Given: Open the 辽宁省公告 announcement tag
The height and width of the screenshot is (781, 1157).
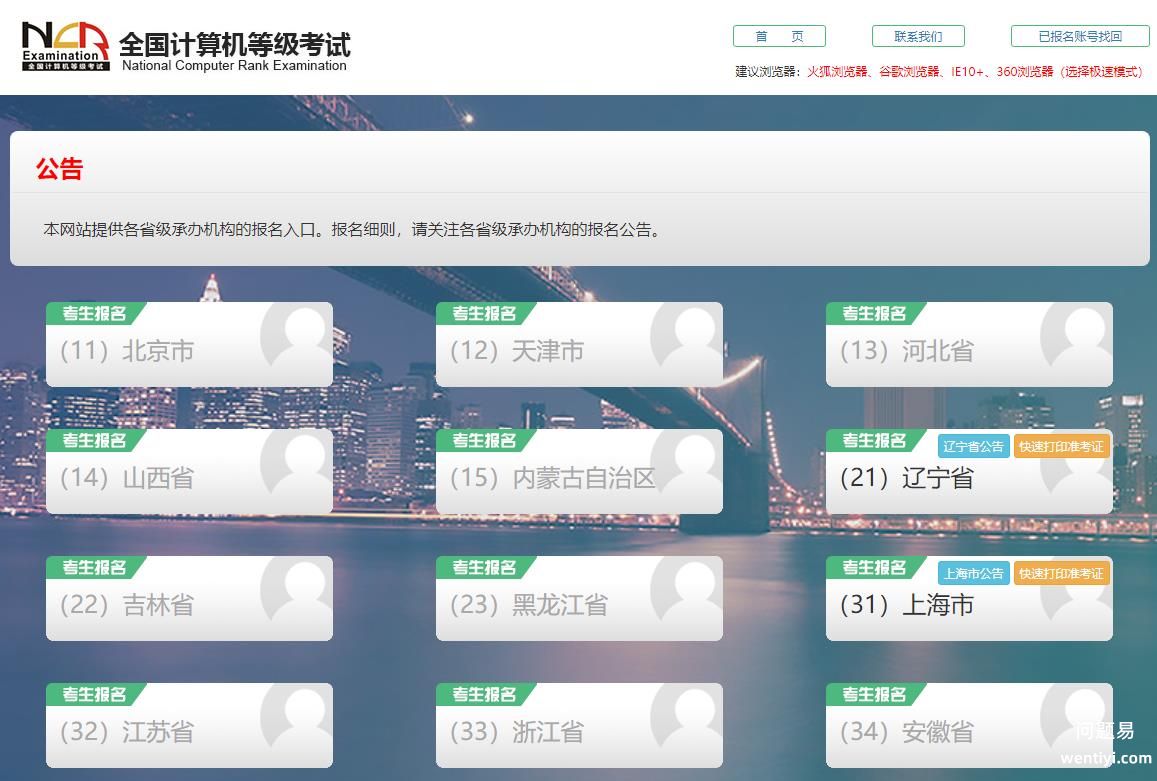Looking at the screenshot, I should 973,447.
